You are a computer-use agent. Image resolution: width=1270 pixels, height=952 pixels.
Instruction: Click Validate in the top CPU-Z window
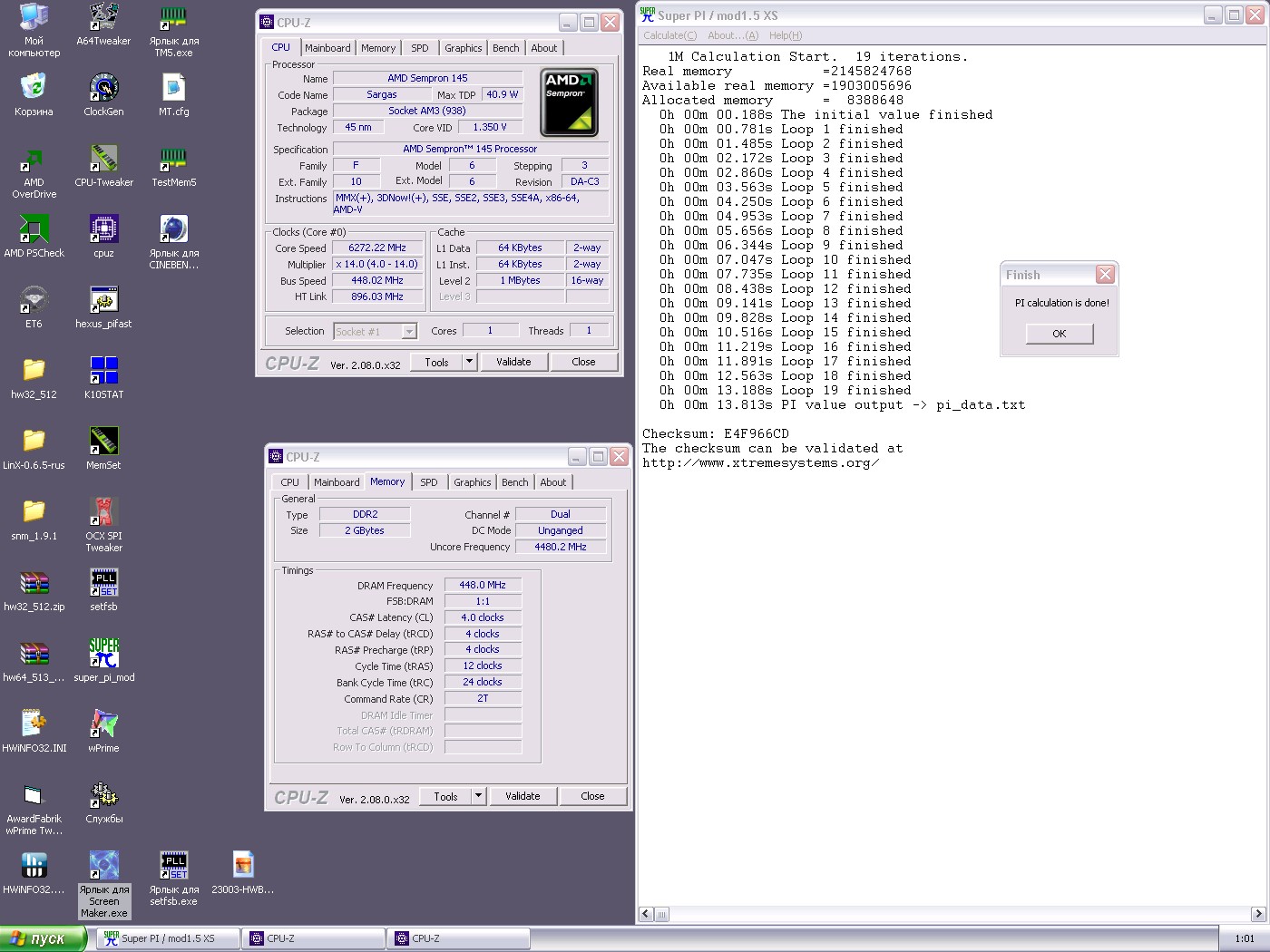point(513,362)
